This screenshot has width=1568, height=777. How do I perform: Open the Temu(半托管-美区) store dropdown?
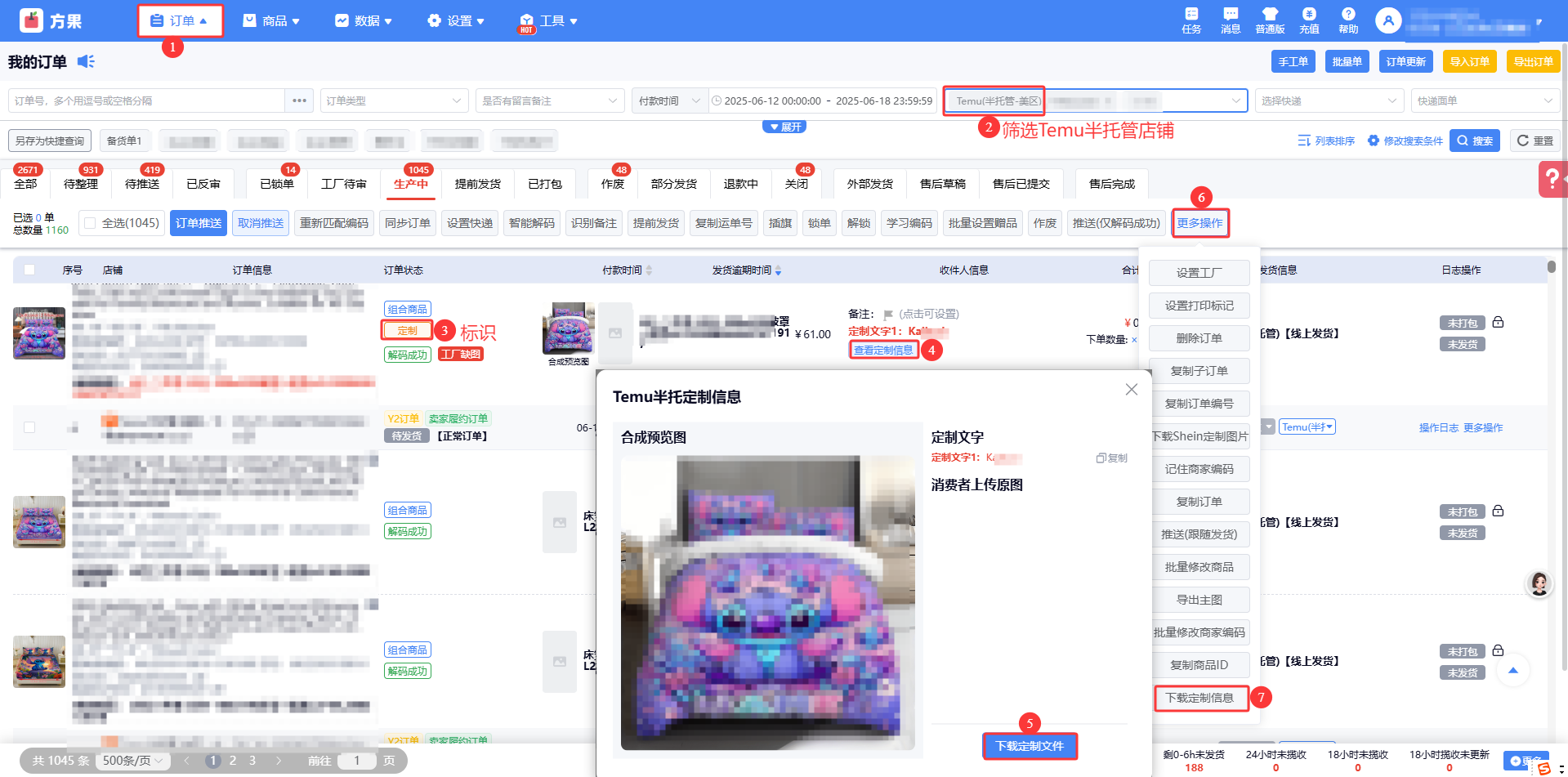click(1096, 100)
